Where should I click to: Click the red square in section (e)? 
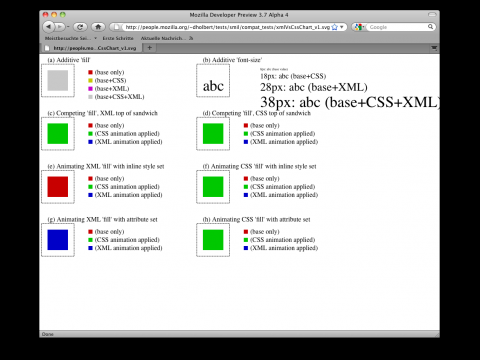point(58,187)
